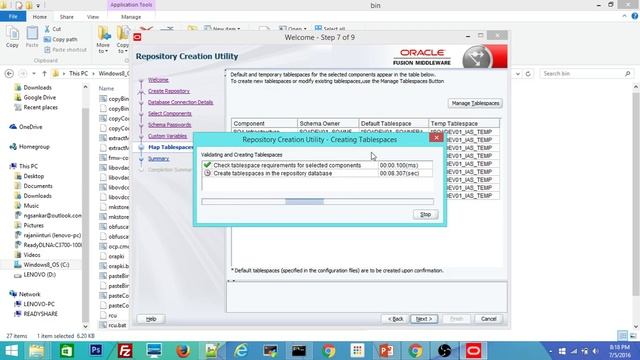
Task: Switch to the Share ribbon tab
Action: [x=67, y=17]
